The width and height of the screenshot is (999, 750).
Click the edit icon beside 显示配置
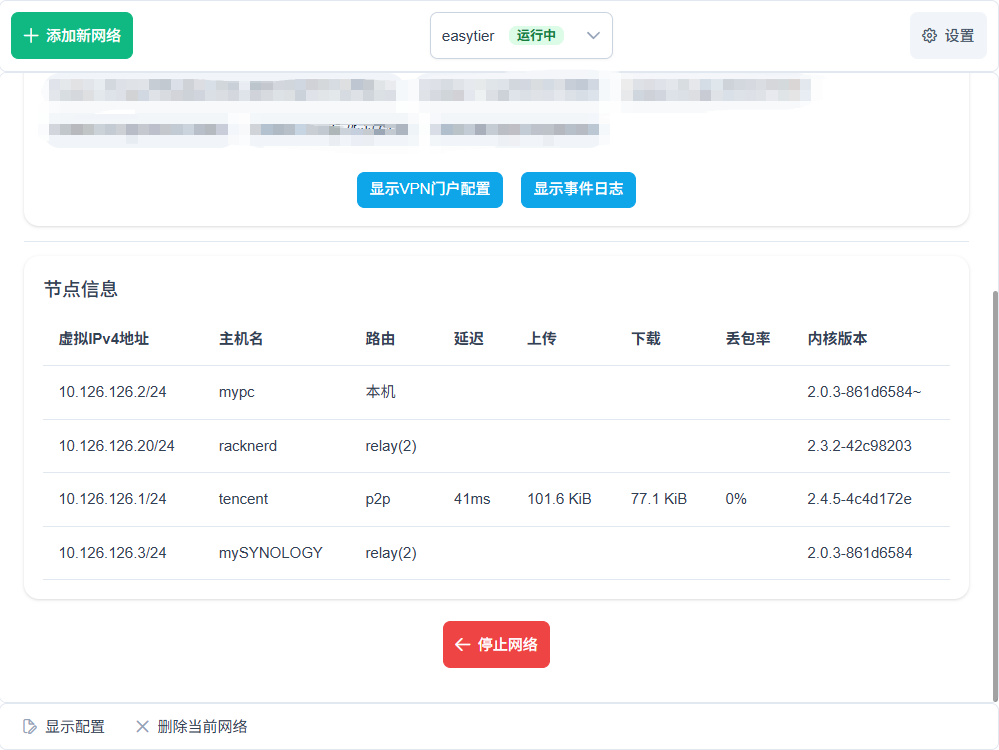click(30, 727)
